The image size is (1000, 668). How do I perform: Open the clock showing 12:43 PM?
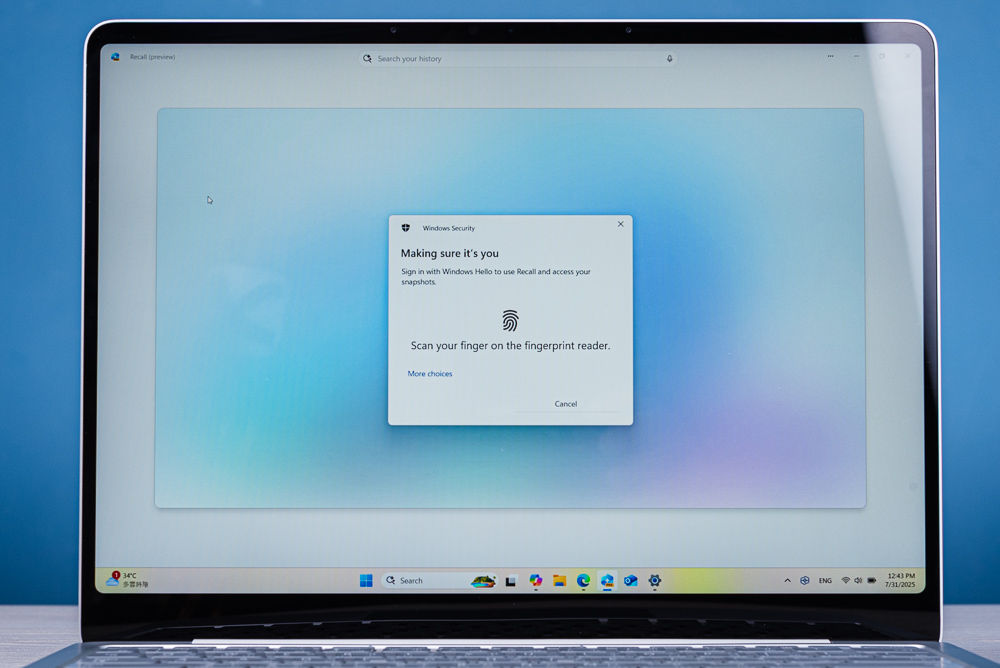[x=900, y=580]
